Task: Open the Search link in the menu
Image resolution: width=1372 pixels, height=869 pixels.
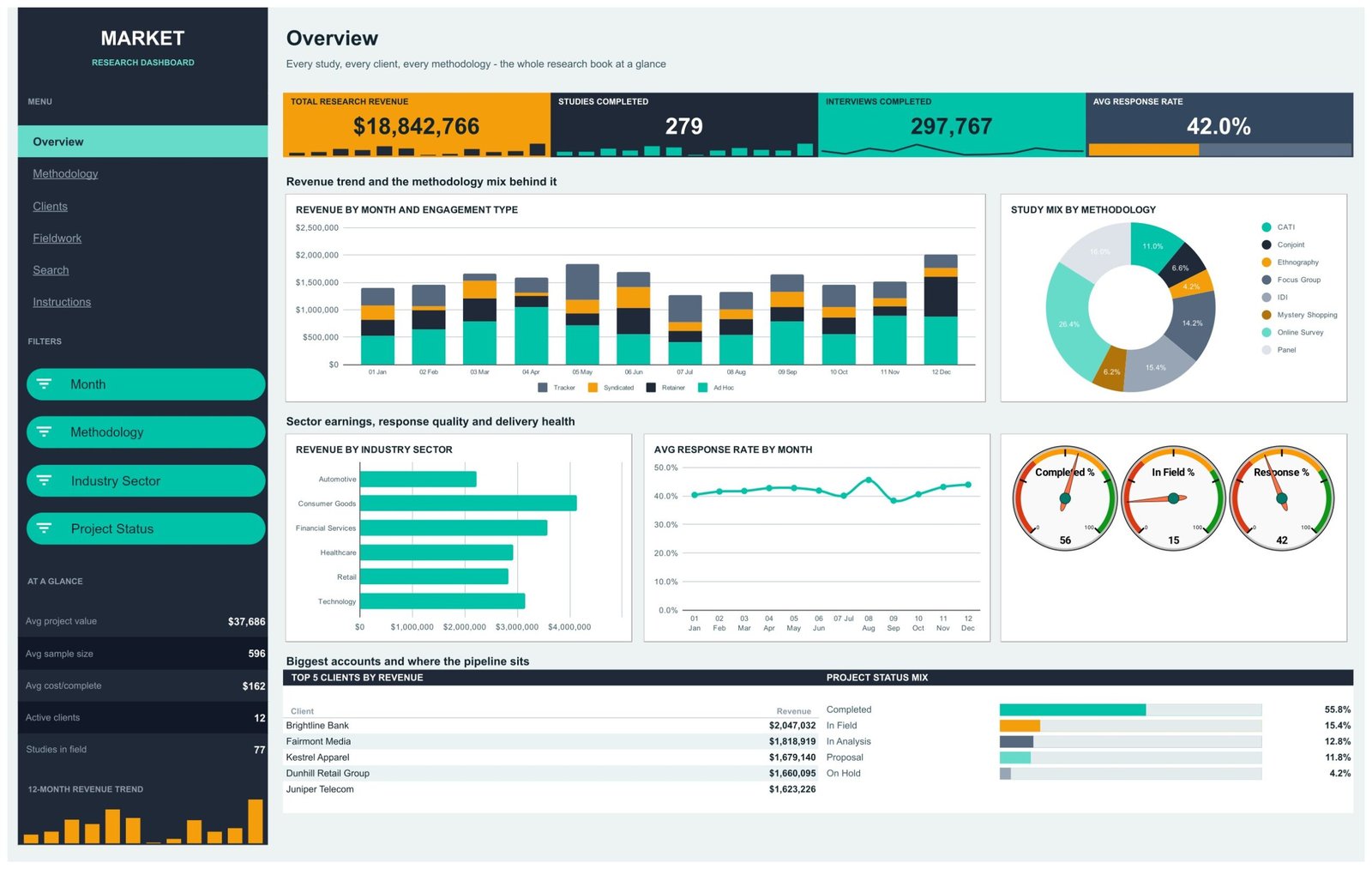Action: (x=51, y=269)
